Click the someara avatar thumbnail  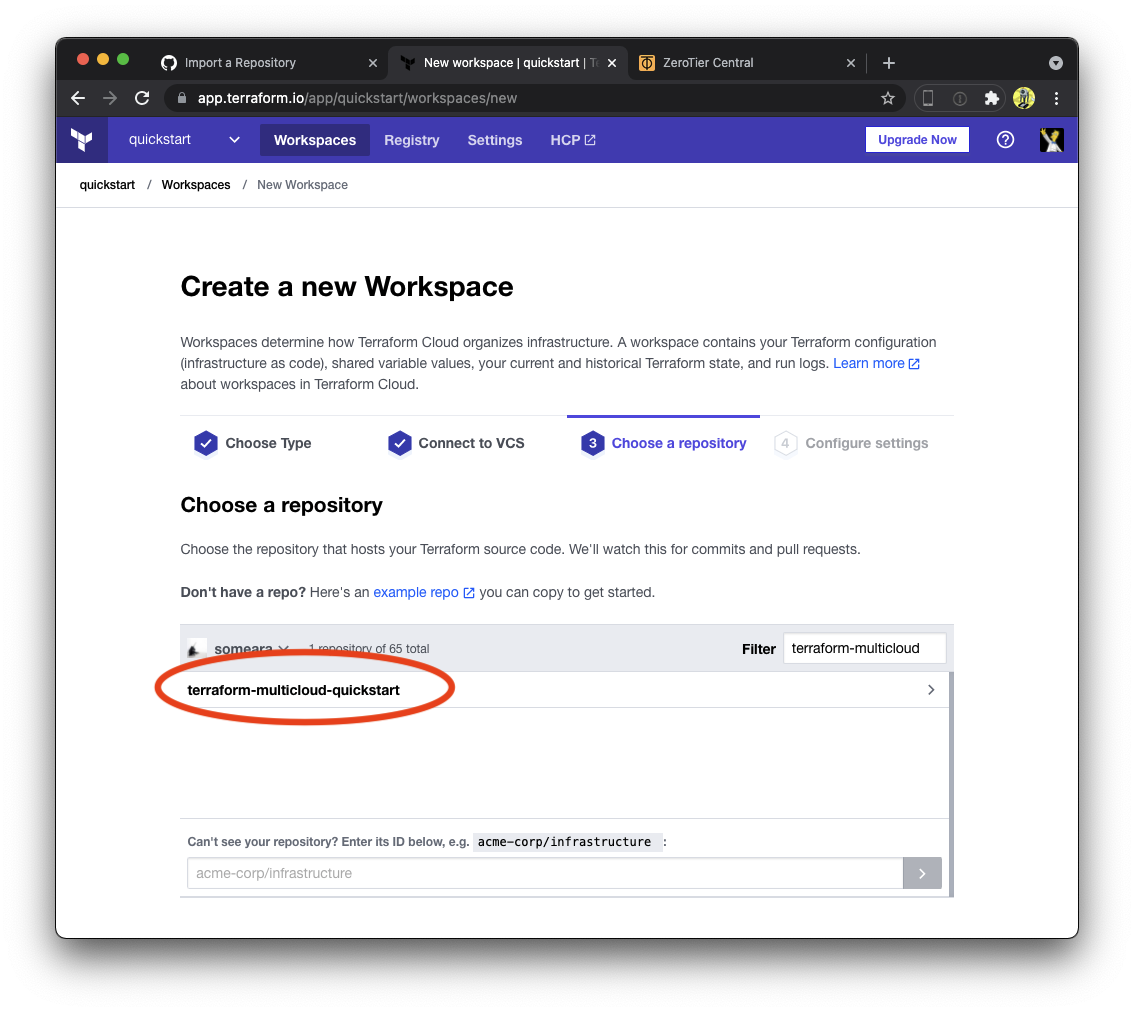coord(197,648)
